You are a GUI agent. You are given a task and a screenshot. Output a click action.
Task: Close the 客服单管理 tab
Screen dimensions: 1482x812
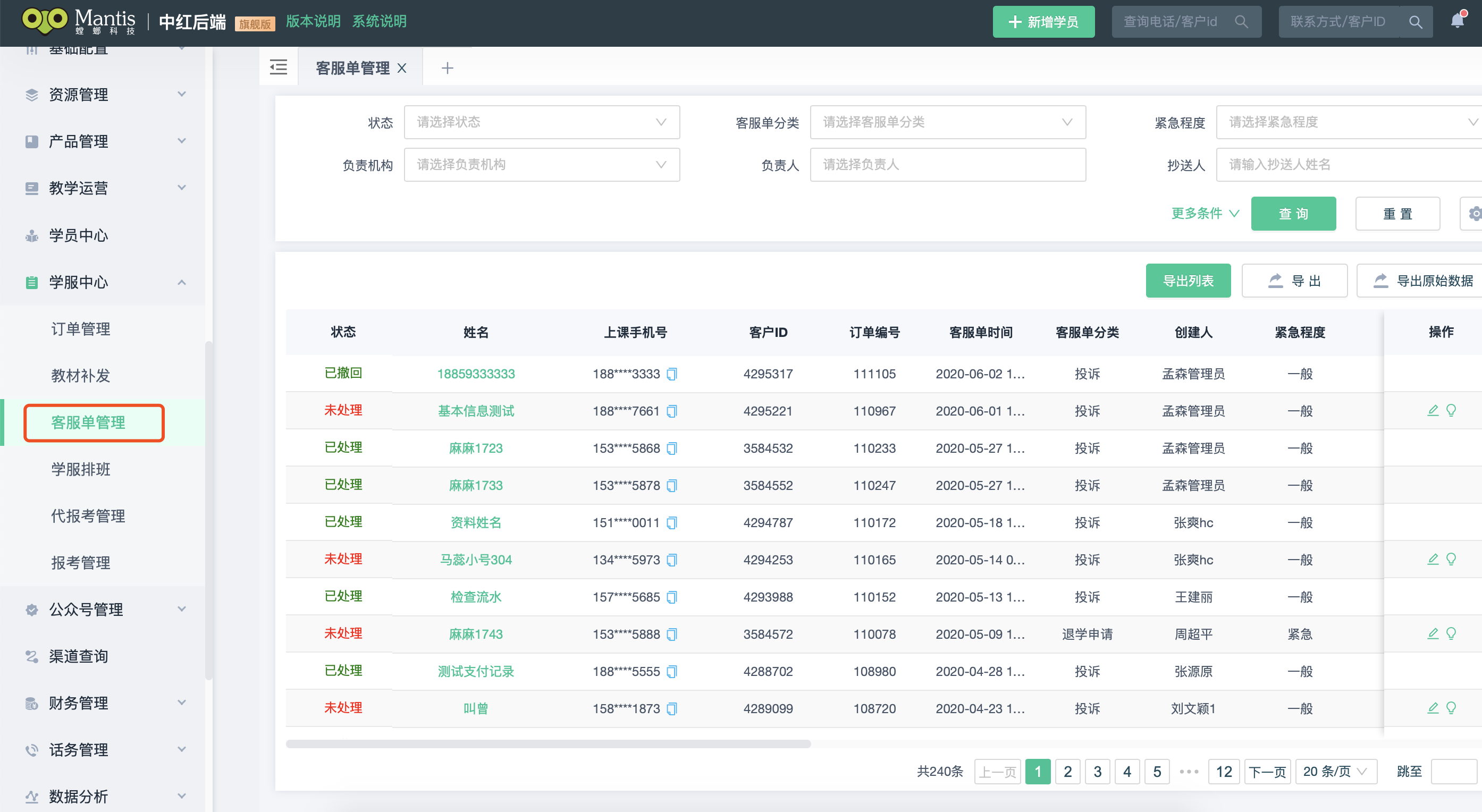402,68
